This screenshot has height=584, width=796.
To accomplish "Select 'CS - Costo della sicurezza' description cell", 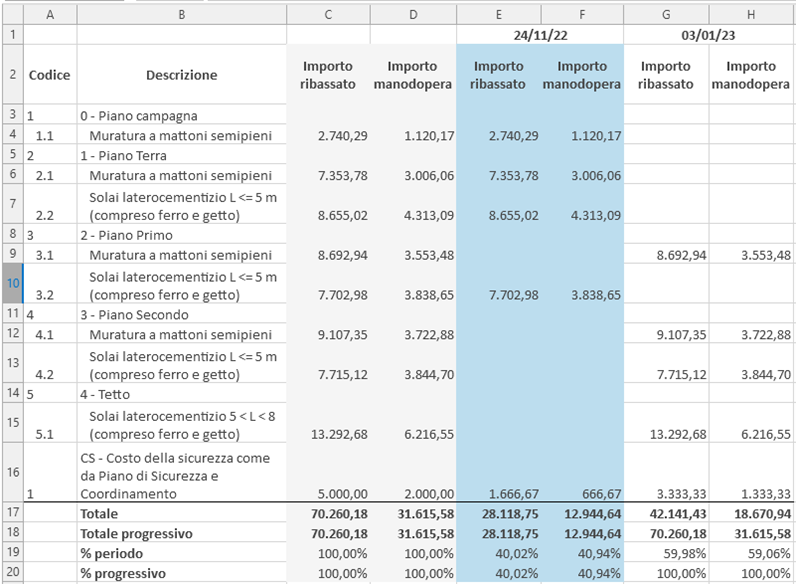I will coord(182,473).
